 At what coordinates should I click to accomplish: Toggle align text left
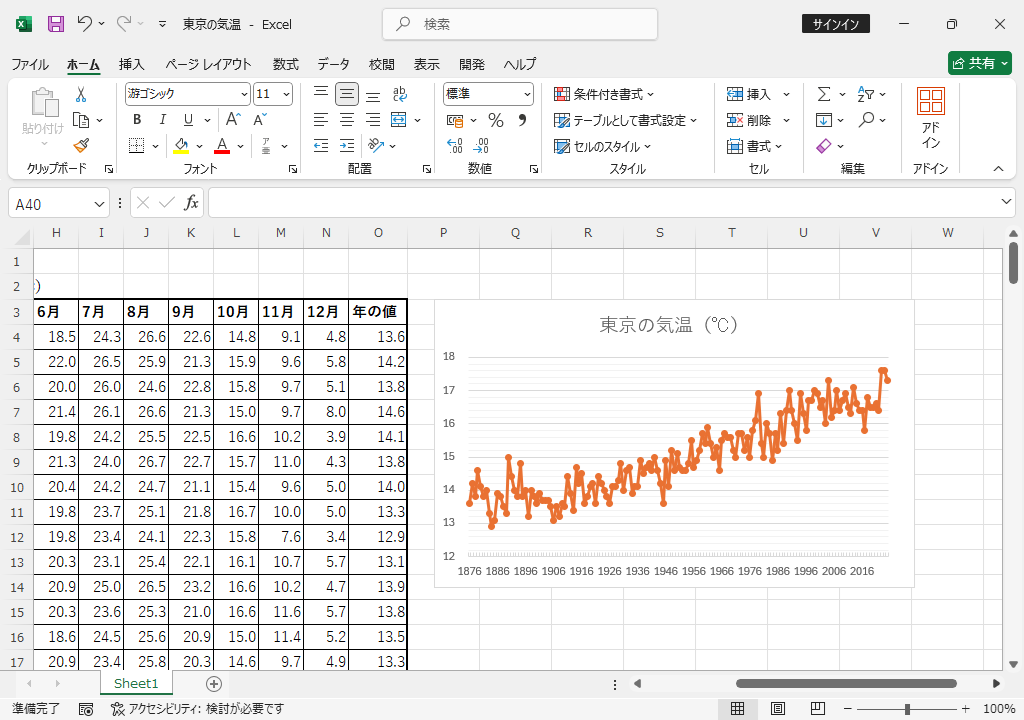321,120
